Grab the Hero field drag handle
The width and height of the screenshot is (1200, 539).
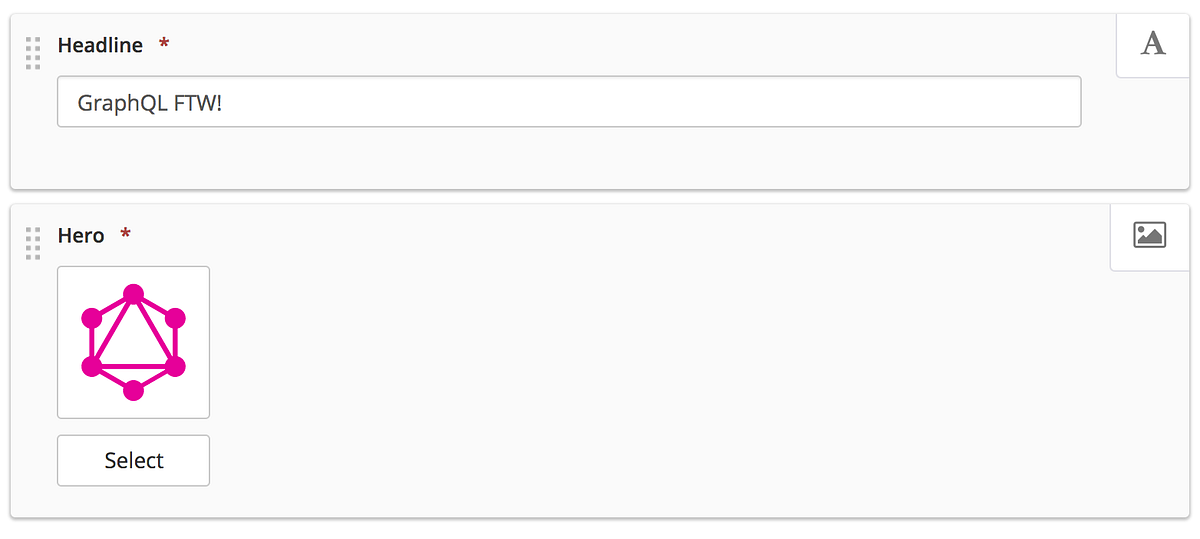tap(33, 243)
